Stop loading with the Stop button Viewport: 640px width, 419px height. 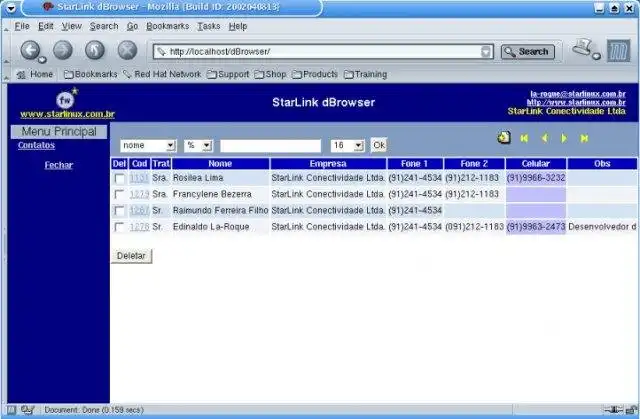coord(127,51)
